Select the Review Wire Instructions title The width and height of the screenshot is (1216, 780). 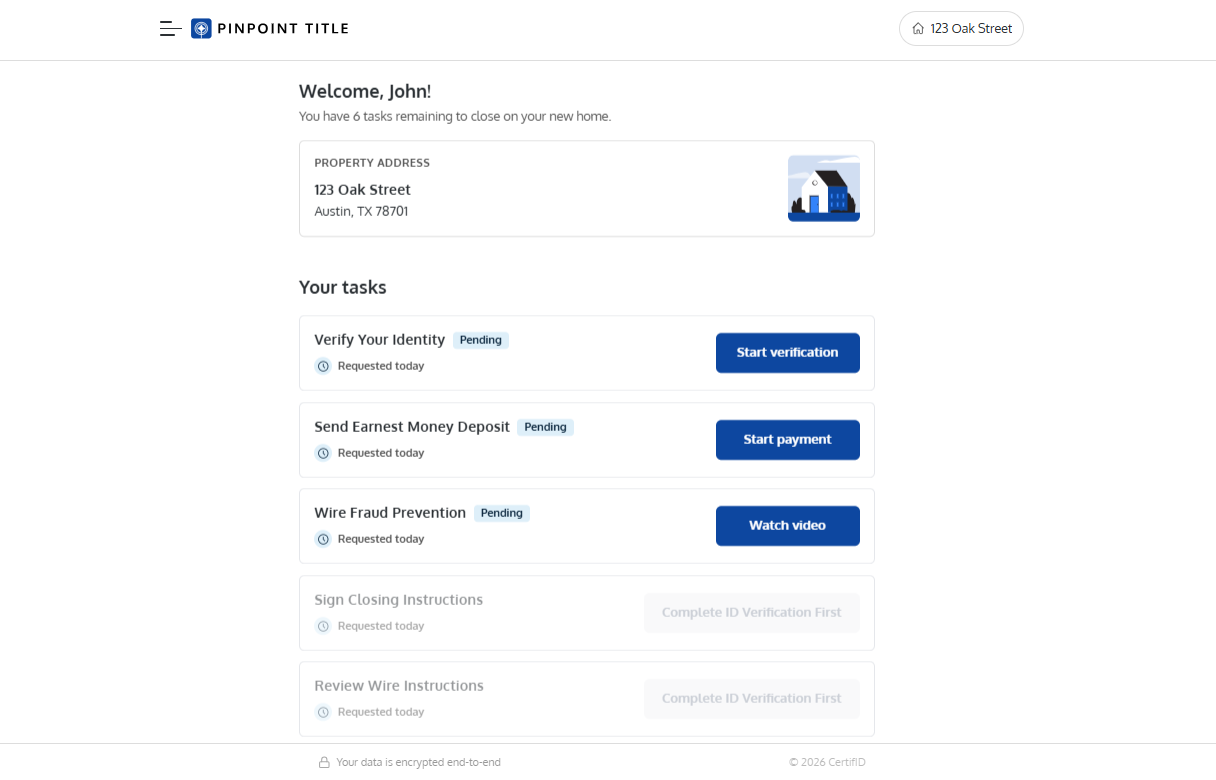tap(399, 686)
